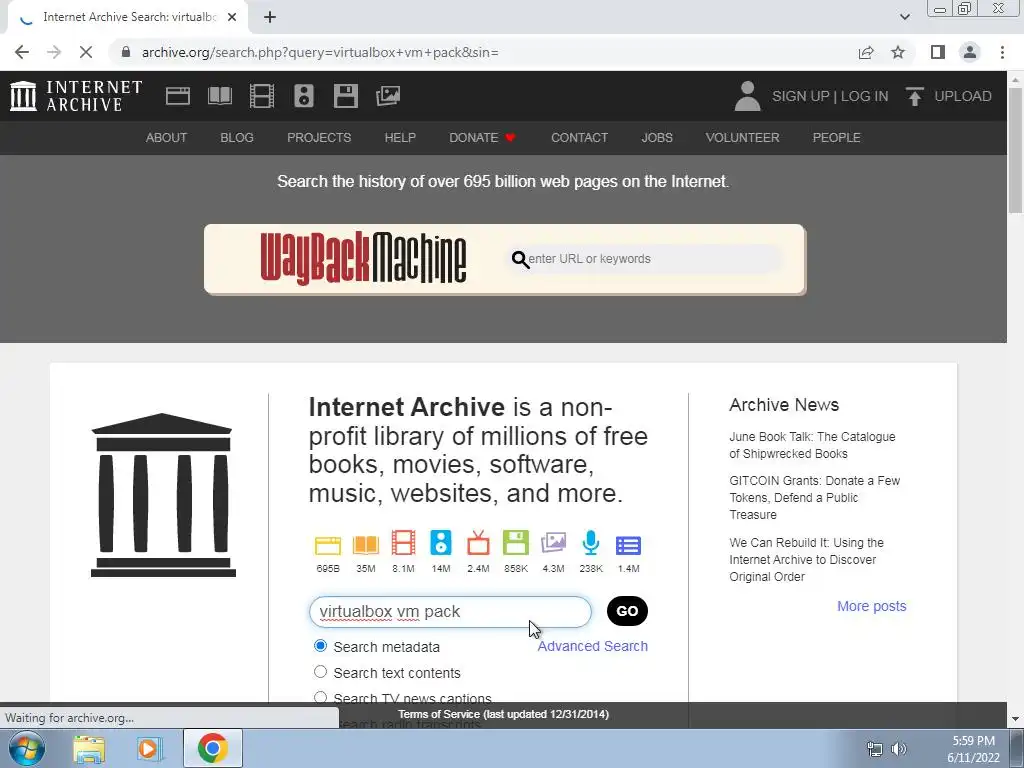The height and width of the screenshot is (768, 1024).
Task: Open a new tab with plus button
Action: 270,18
